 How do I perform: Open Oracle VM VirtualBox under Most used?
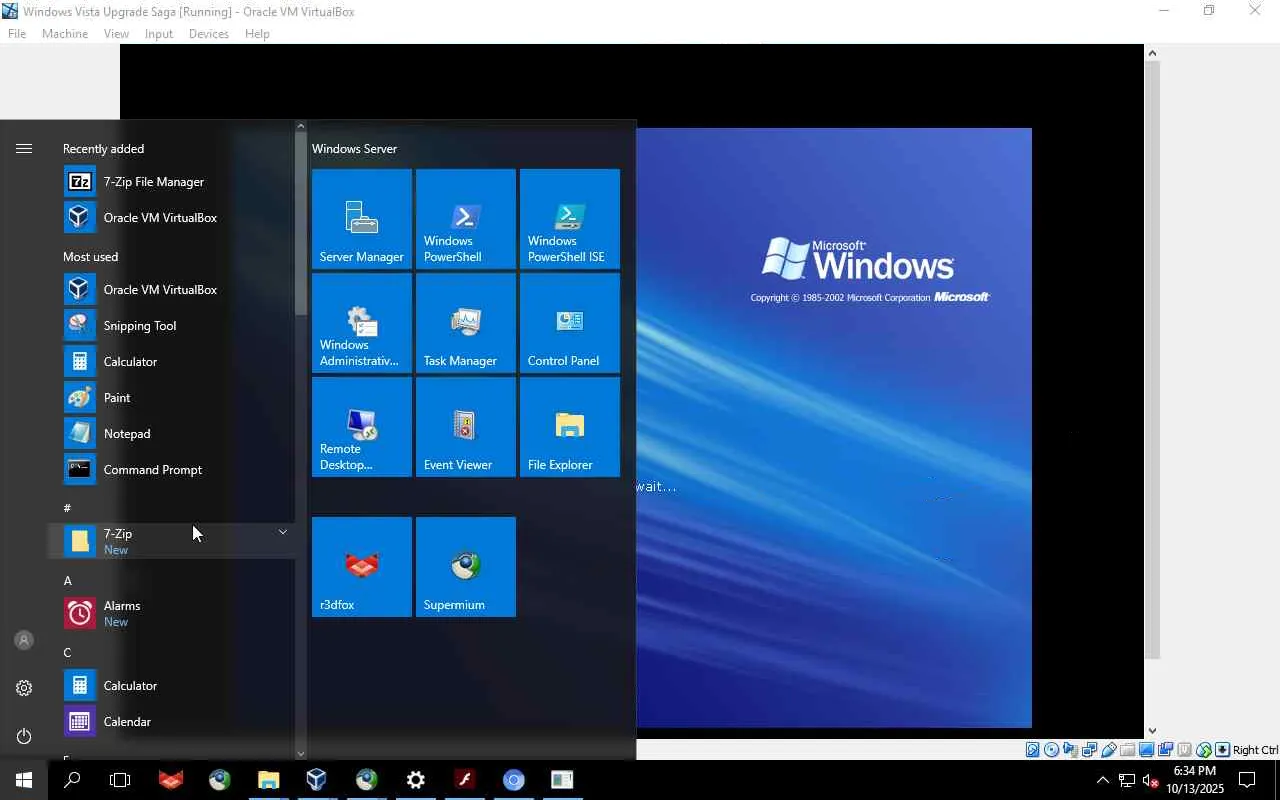171,290
